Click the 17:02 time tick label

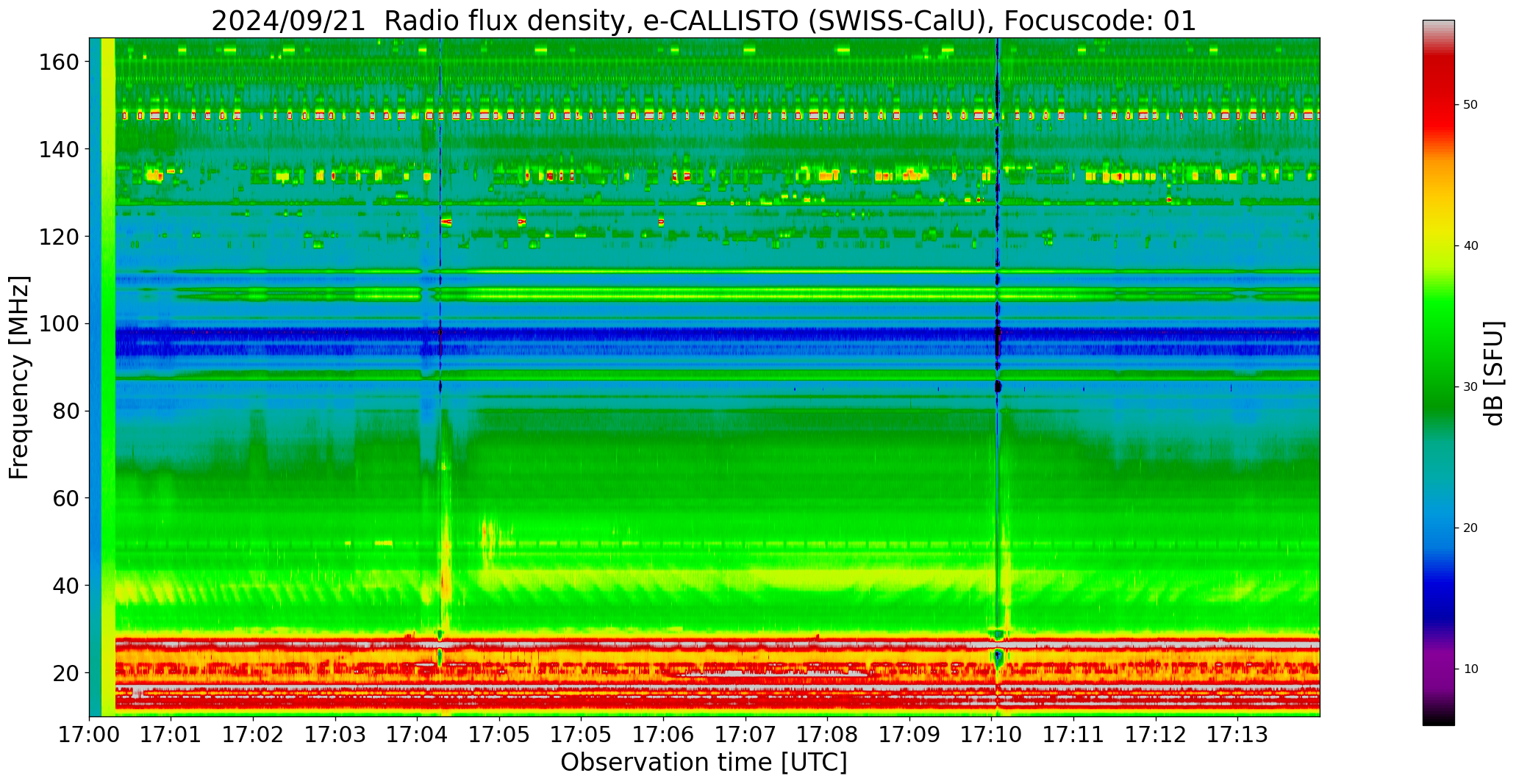tap(254, 734)
